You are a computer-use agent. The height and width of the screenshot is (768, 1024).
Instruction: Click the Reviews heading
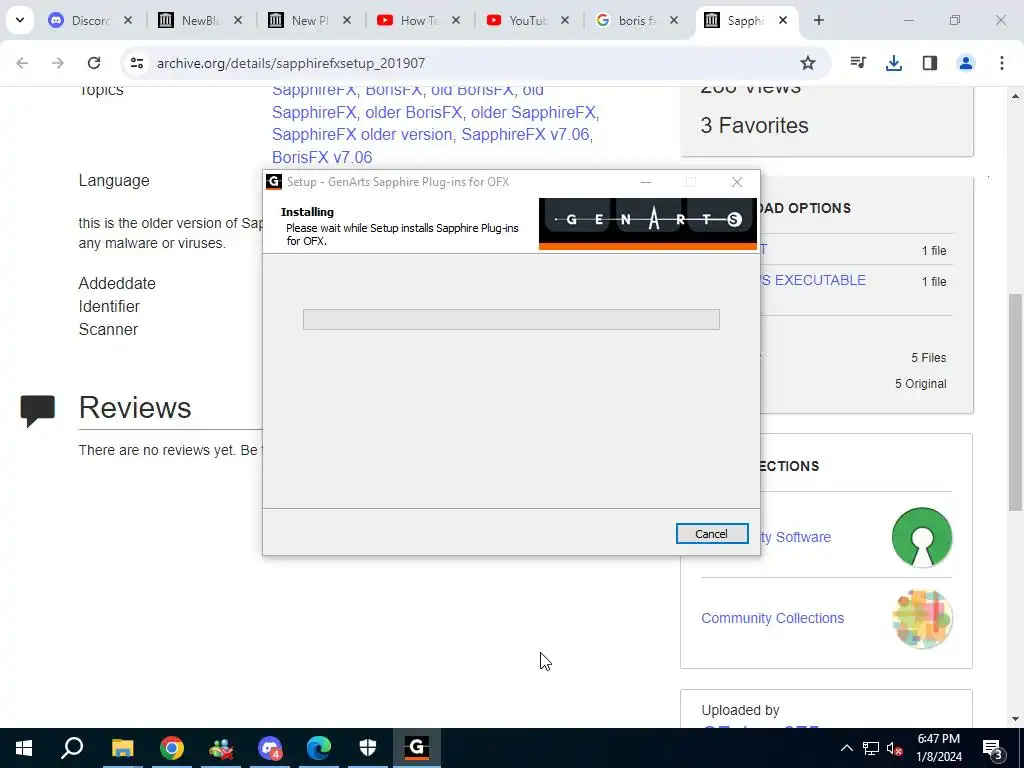(135, 408)
